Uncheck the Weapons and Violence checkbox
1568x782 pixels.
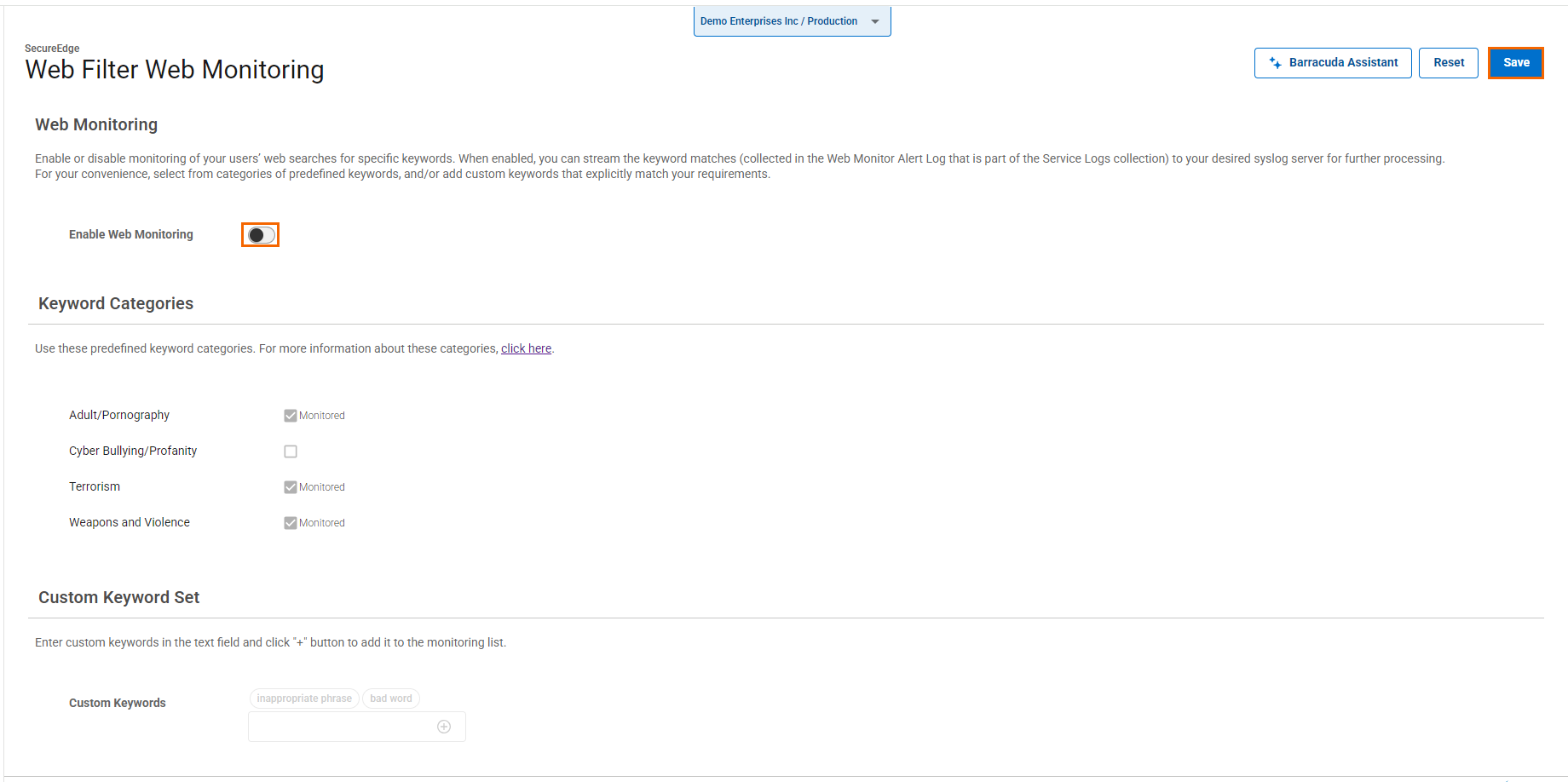point(291,523)
